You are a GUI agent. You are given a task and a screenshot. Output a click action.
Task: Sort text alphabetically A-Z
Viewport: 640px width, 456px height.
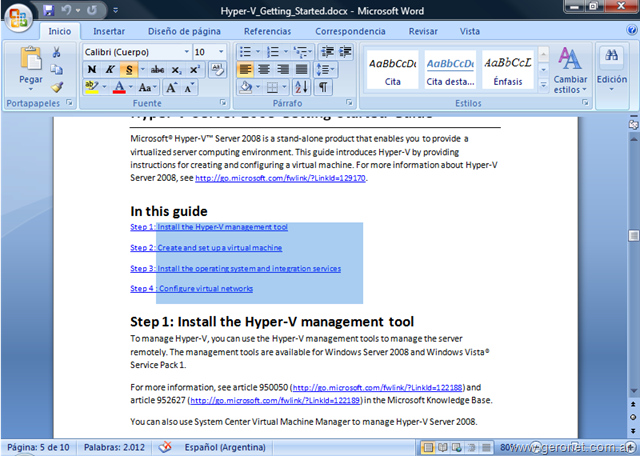click(302, 87)
